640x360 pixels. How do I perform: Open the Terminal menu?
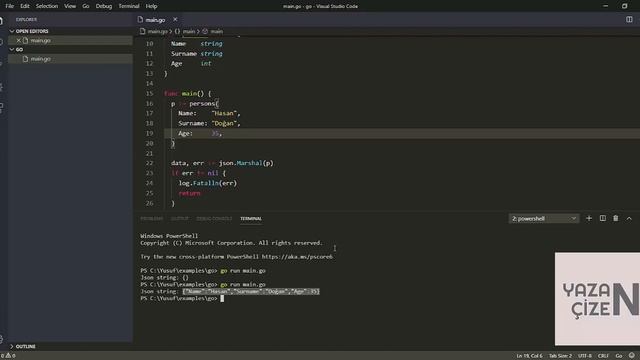[x=129, y=6]
